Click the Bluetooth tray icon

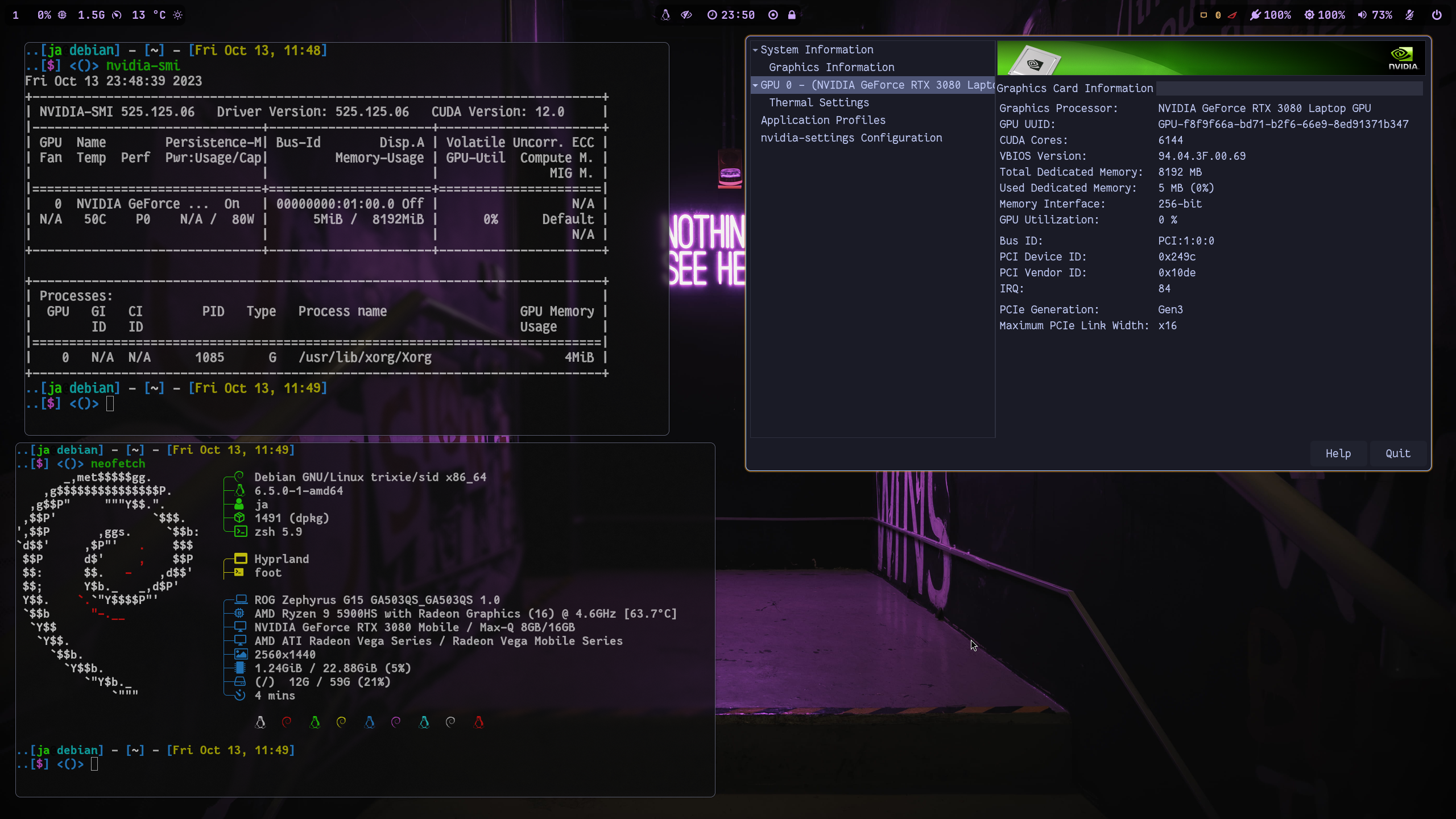pos(1218,15)
